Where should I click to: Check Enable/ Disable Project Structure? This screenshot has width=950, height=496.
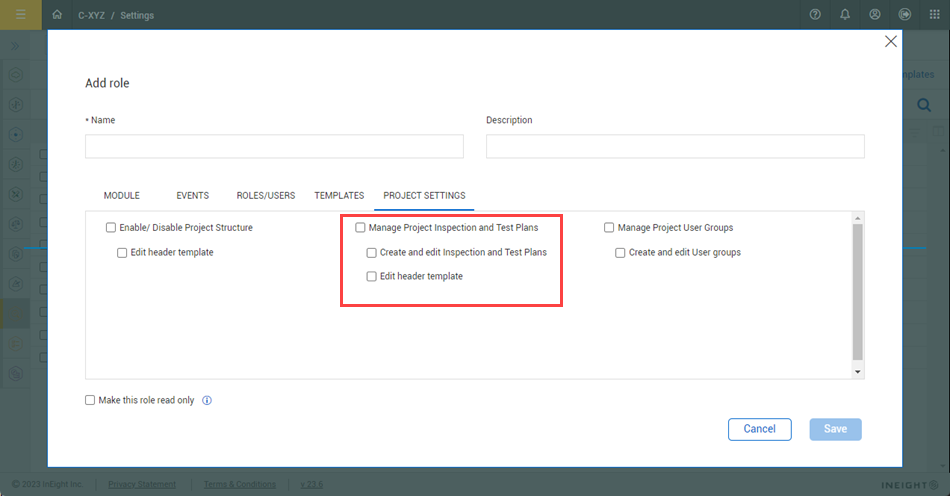[x=111, y=228]
